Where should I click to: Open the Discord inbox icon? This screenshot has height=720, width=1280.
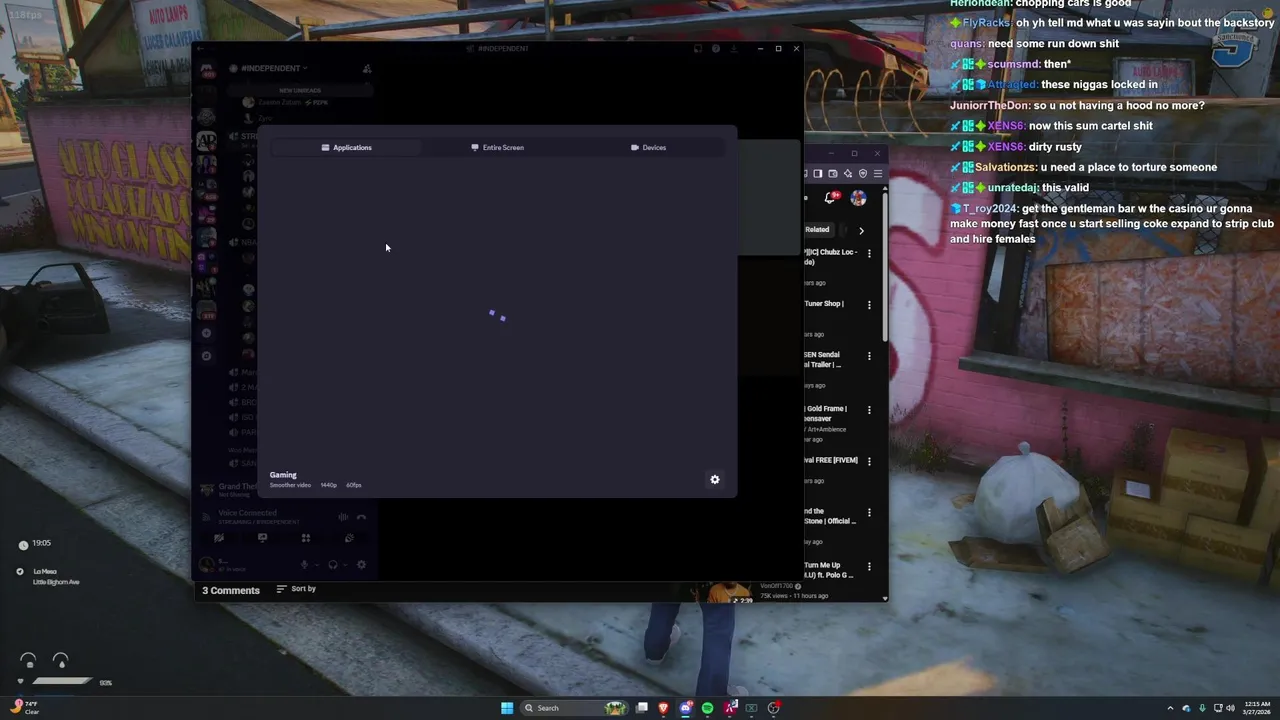[x=697, y=48]
